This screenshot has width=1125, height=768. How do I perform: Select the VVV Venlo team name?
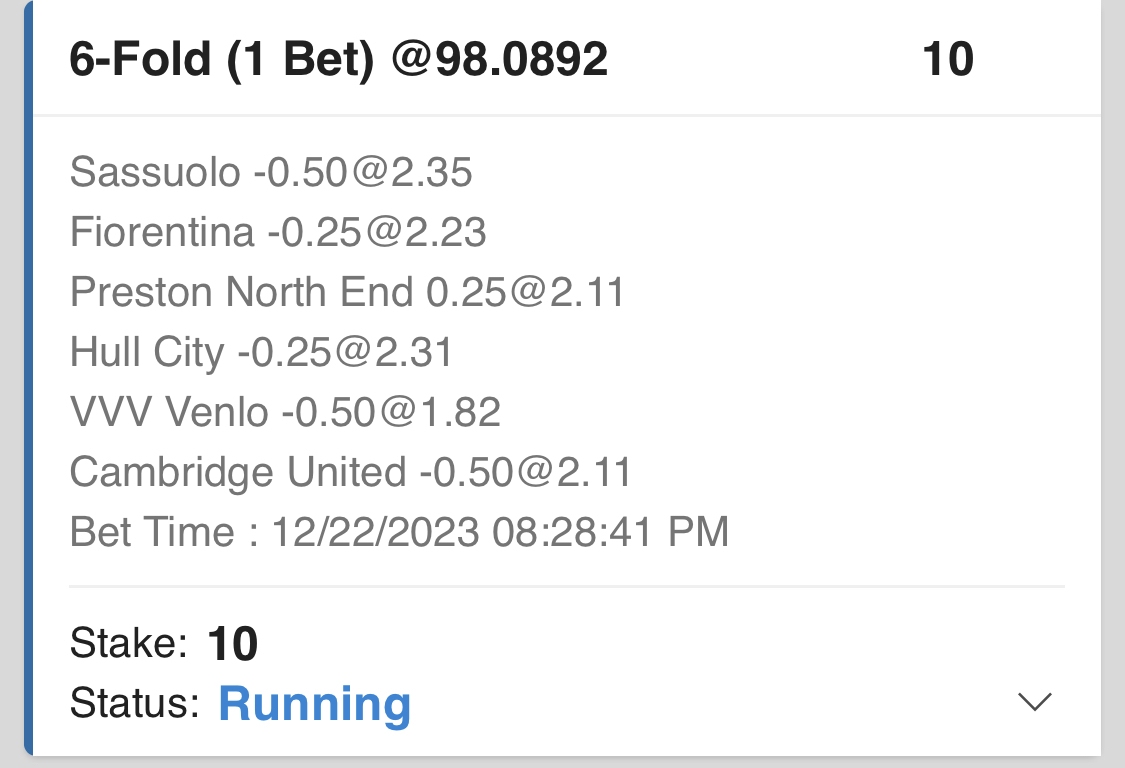click(169, 412)
